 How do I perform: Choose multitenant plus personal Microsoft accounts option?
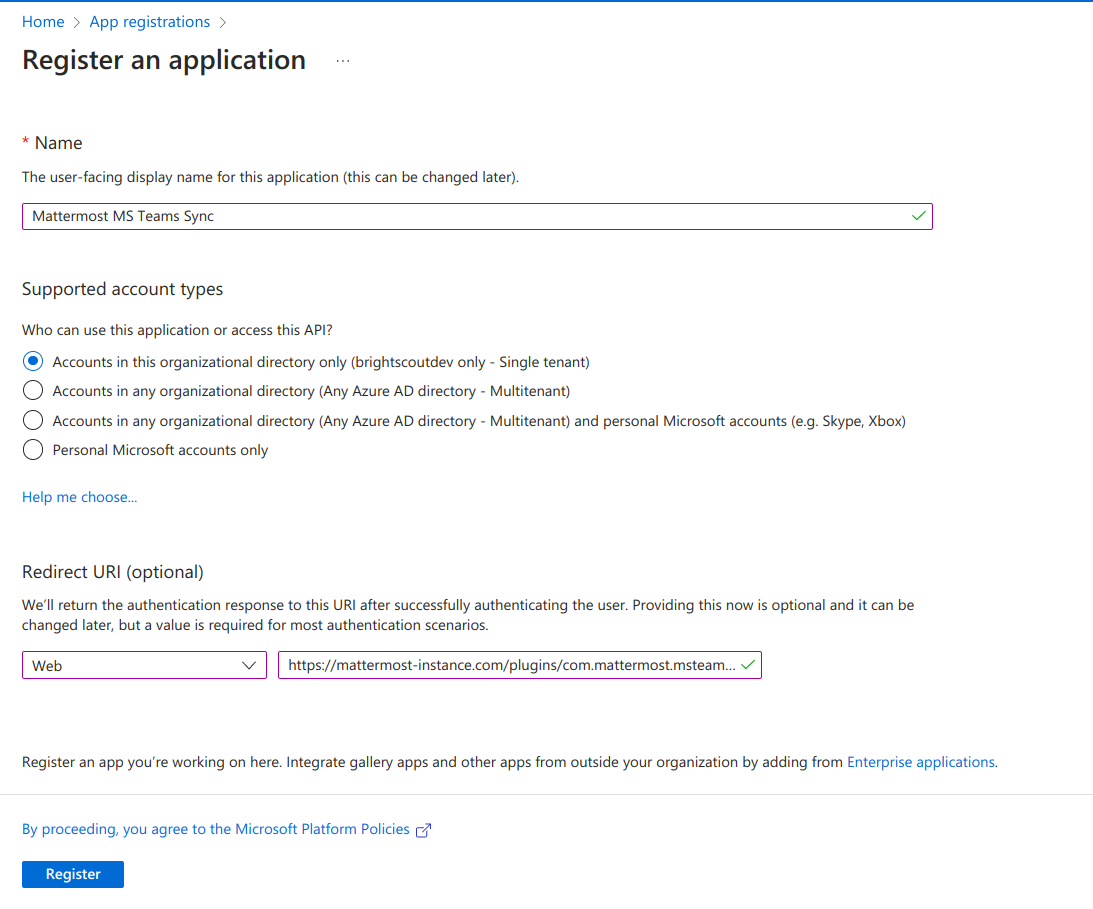tap(32, 420)
